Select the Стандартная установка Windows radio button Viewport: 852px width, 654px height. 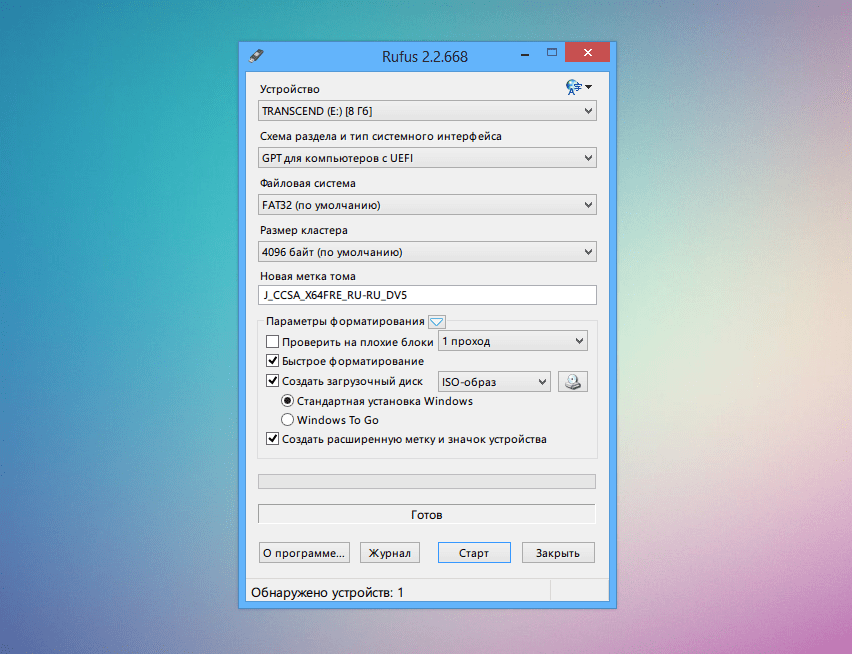click(288, 401)
